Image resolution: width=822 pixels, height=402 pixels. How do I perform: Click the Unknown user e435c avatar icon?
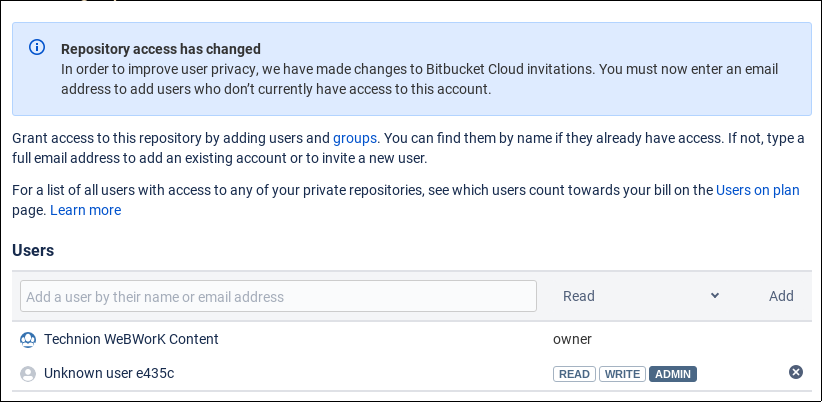tap(28, 374)
